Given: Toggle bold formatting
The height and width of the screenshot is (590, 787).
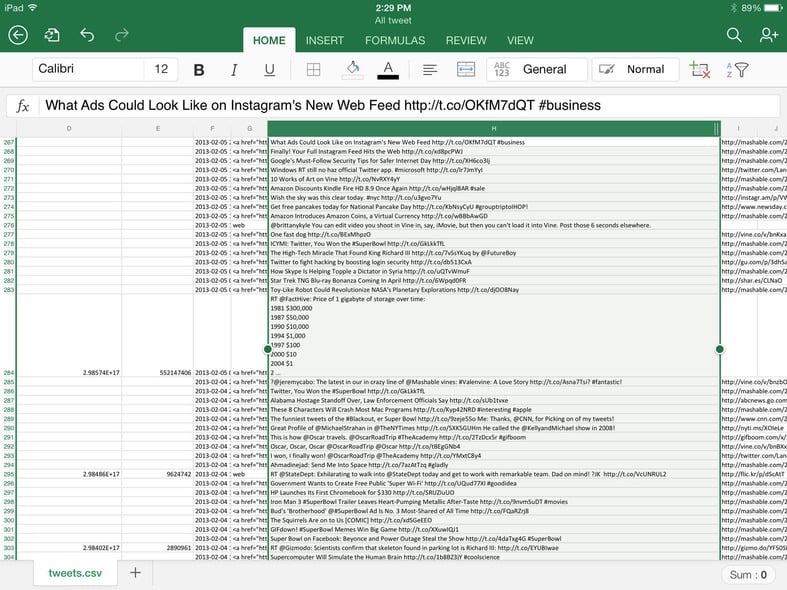Looking at the screenshot, I should tap(199, 70).
